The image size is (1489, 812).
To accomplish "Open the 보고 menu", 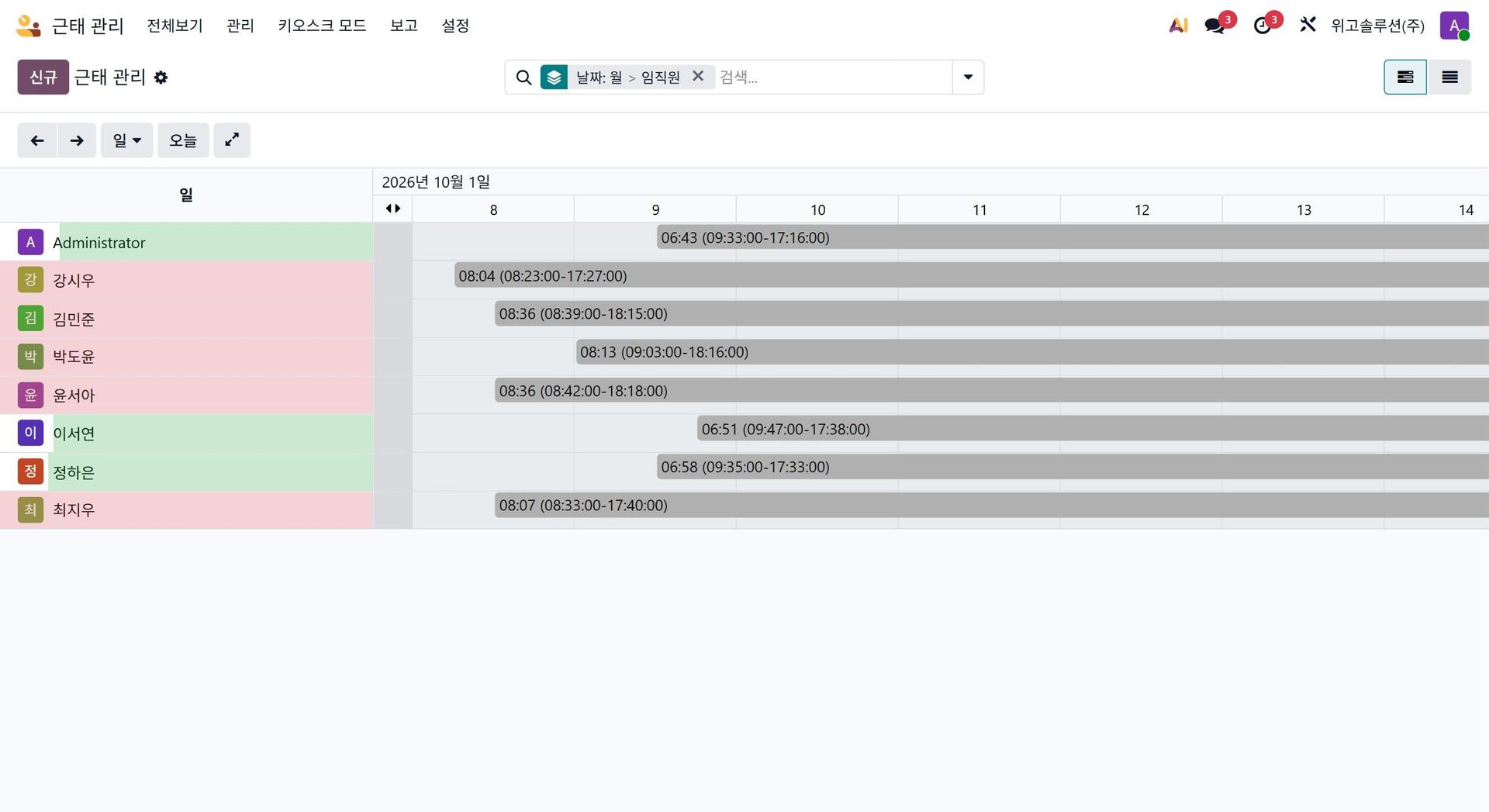I will (x=404, y=26).
